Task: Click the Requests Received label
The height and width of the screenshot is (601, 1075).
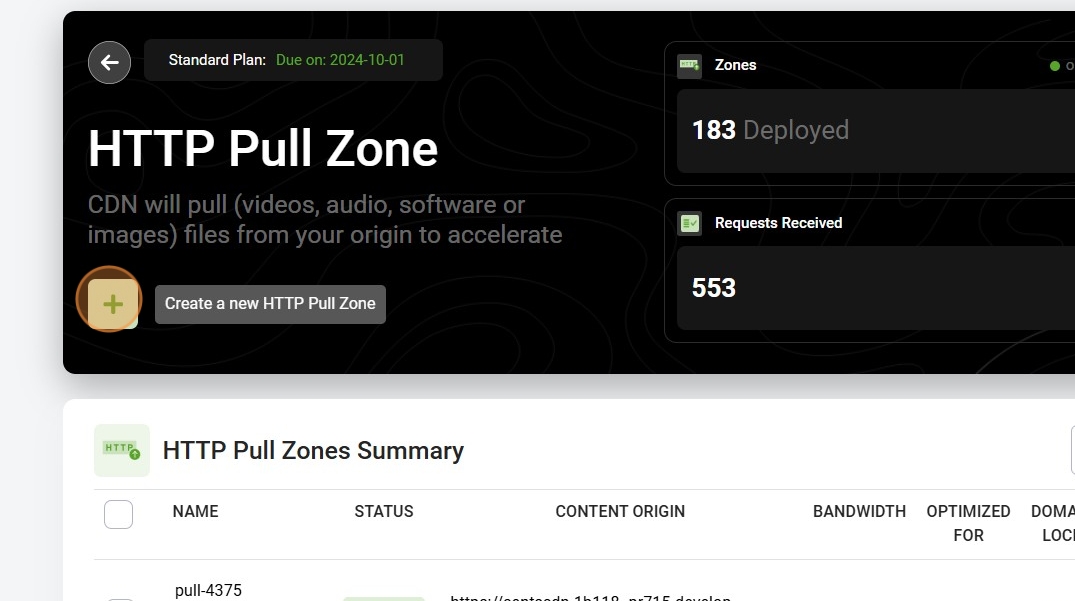Action: tap(778, 223)
